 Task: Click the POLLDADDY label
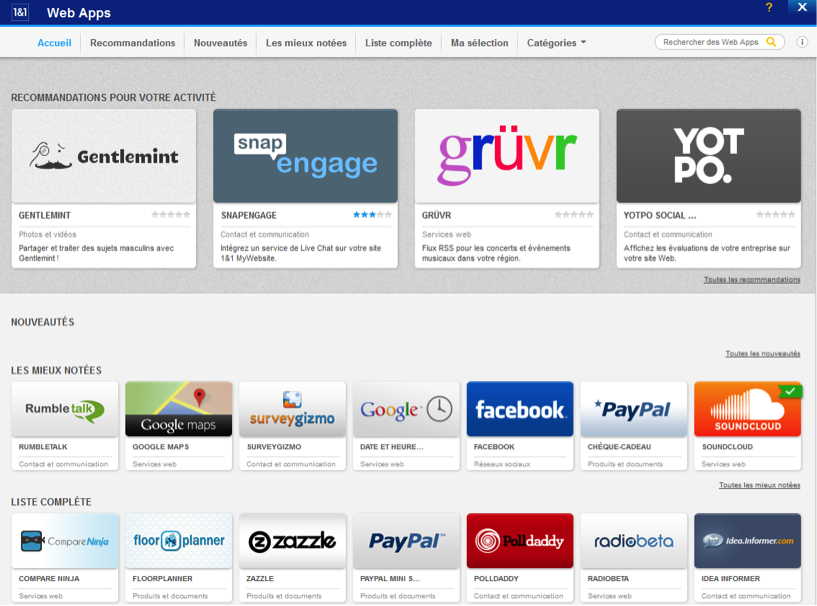[496, 579]
